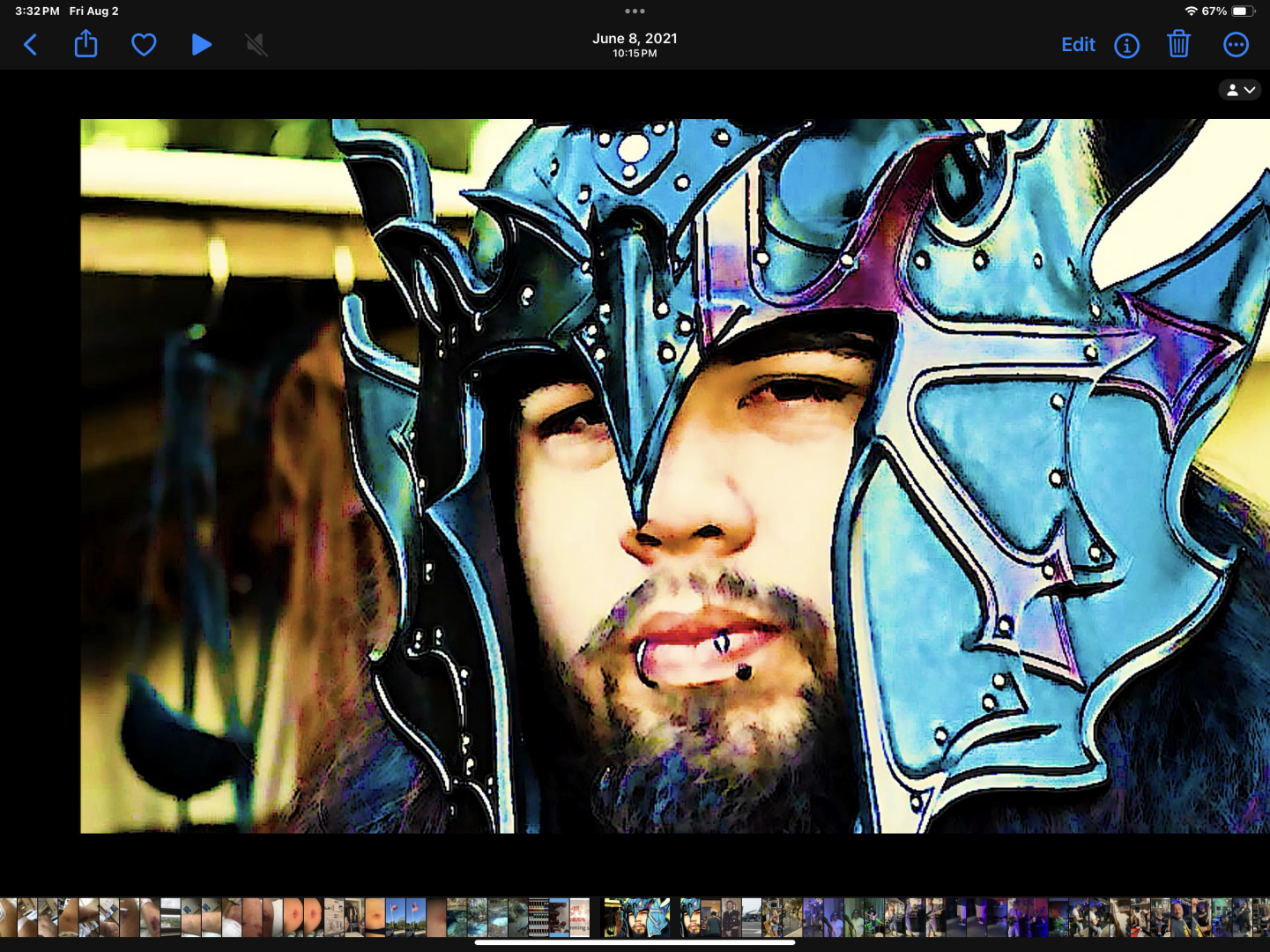The height and width of the screenshot is (952, 1270).
Task: Go back using the blue chevron
Action: click(x=30, y=44)
